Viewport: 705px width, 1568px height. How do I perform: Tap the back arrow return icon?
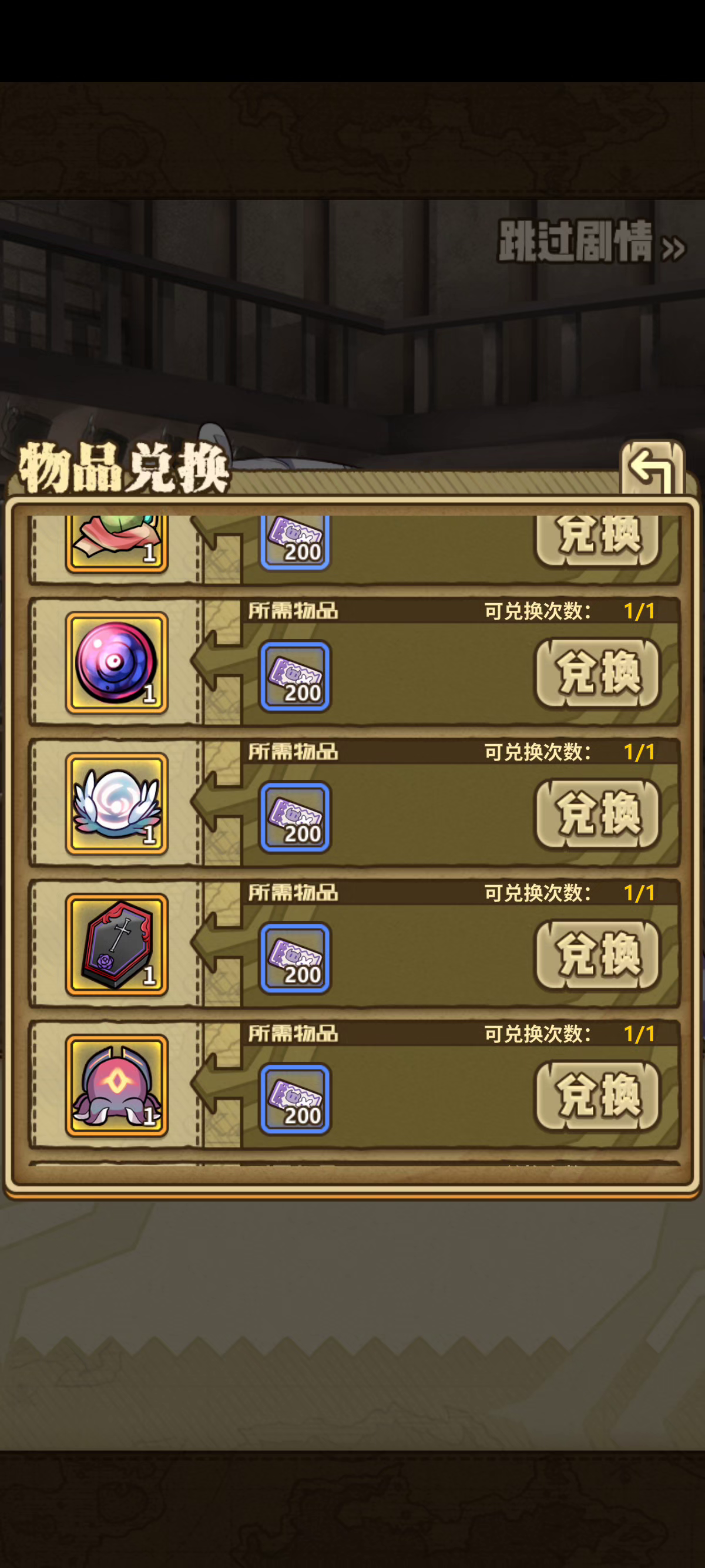(652, 467)
